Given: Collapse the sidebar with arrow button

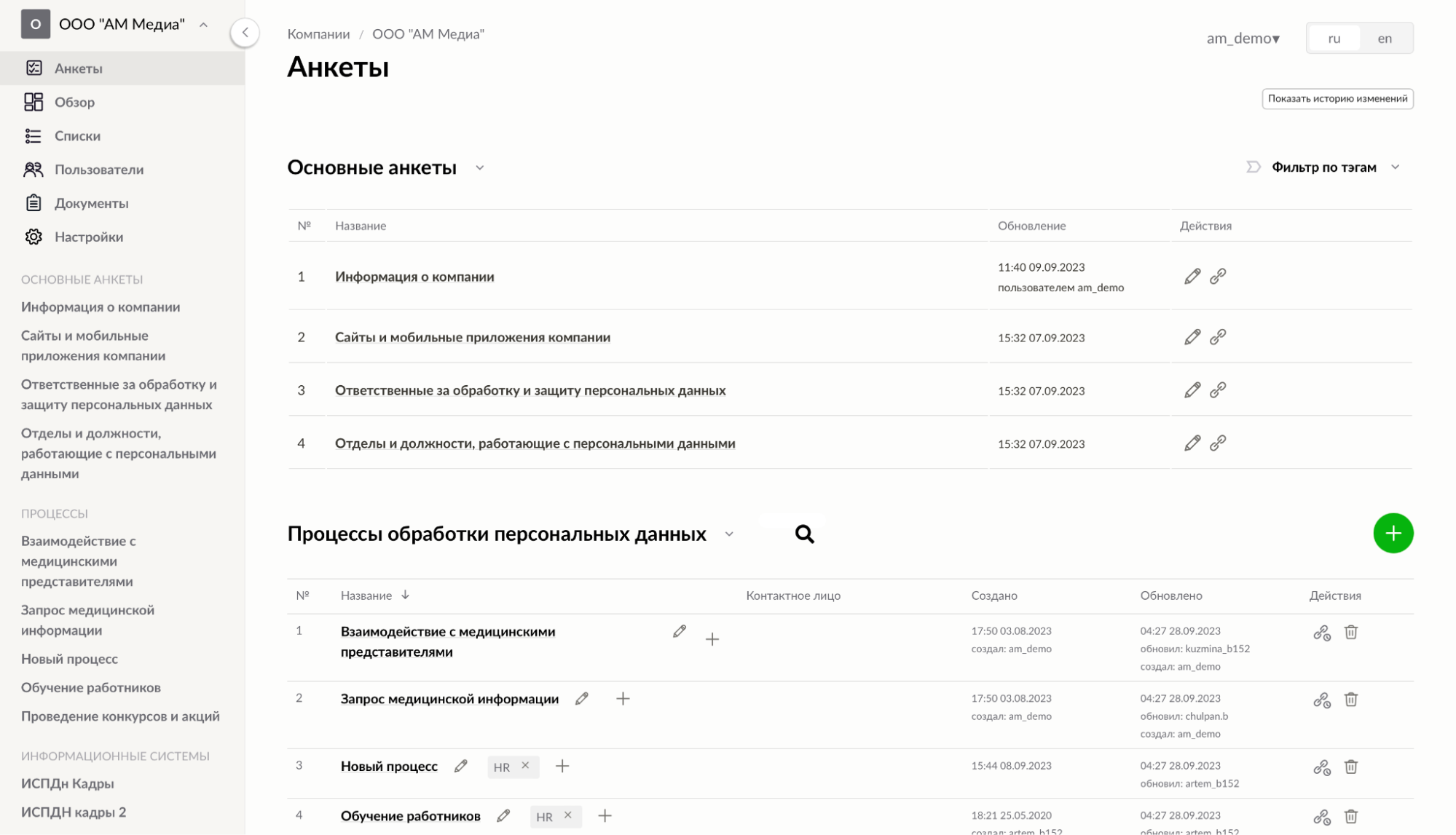Looking at the screenshot, I should [x=245, y=33].
